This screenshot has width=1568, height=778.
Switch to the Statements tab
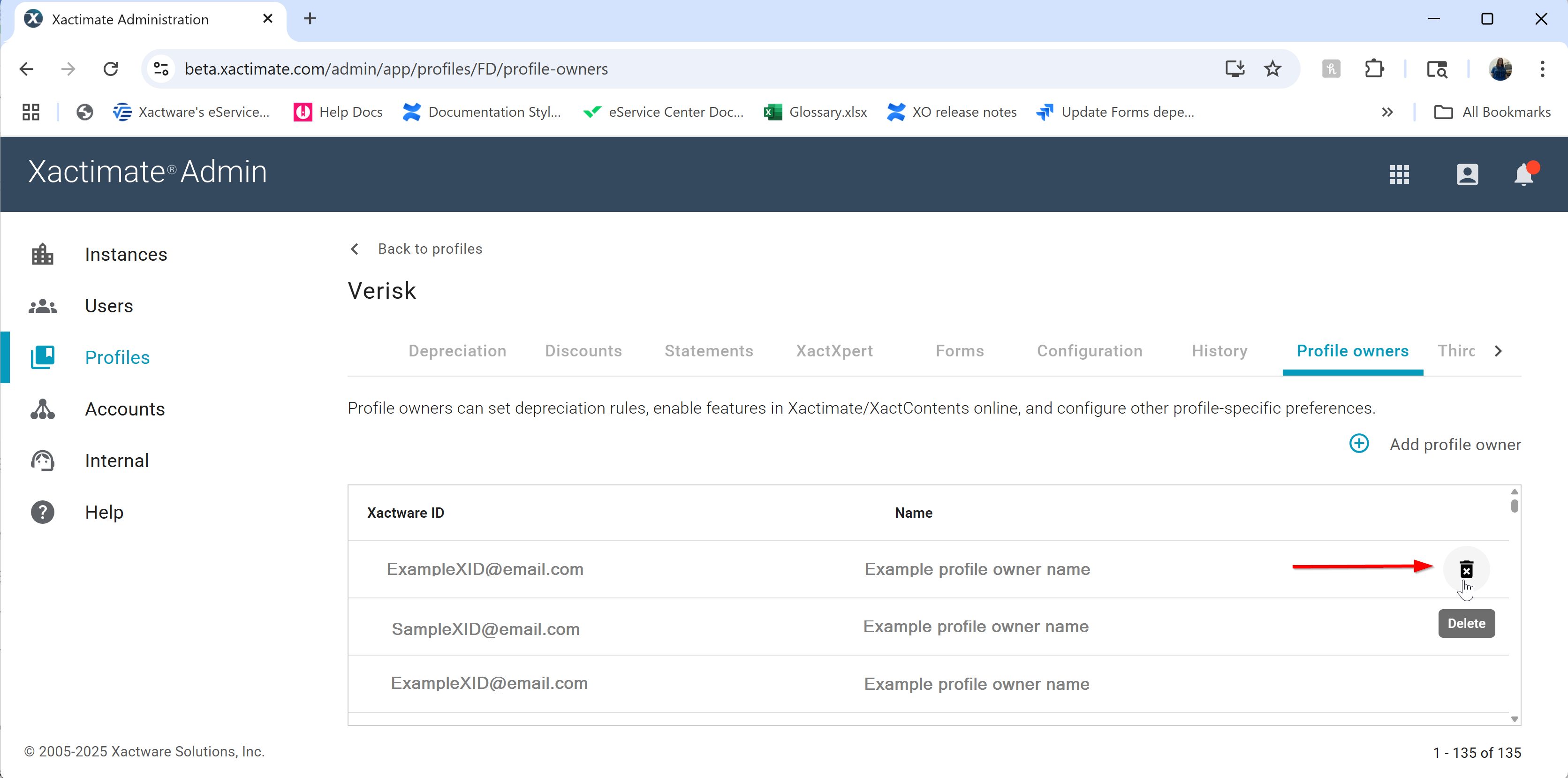709,351
